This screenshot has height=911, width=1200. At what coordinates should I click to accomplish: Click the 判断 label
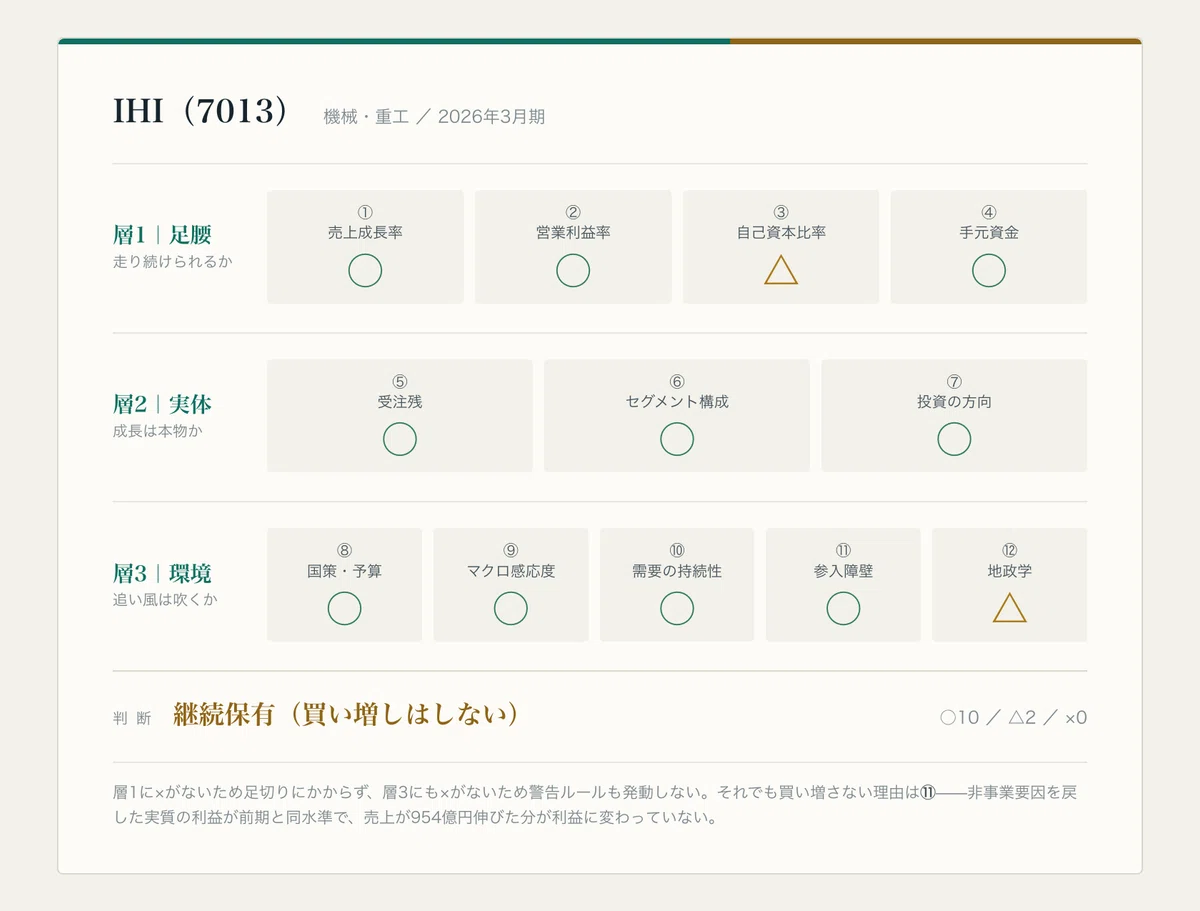[x=132, y=718]
